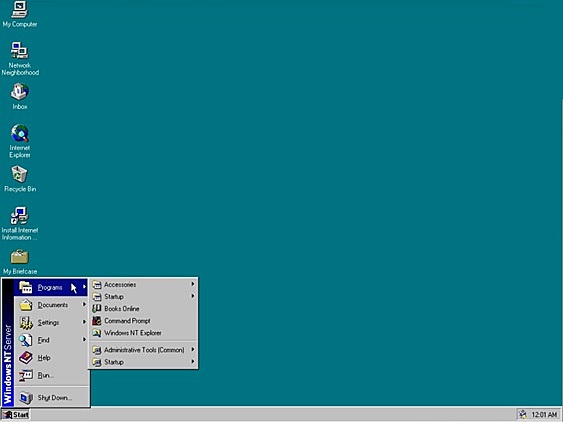Click the Shut Down monitor icon
563x422 pixels.
26,398
